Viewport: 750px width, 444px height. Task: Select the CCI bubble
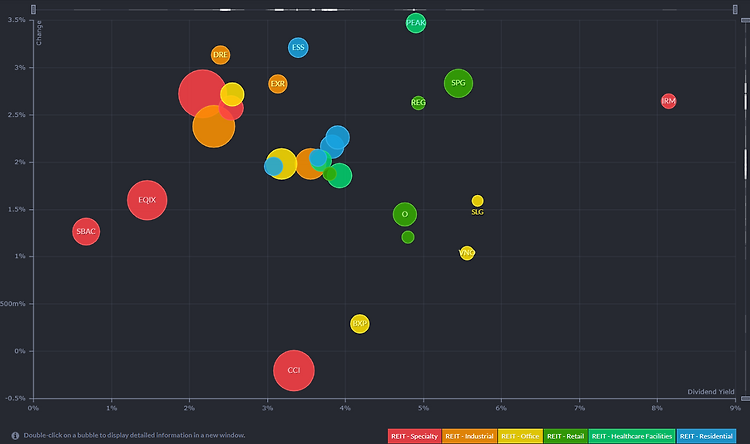coord(294,370)
